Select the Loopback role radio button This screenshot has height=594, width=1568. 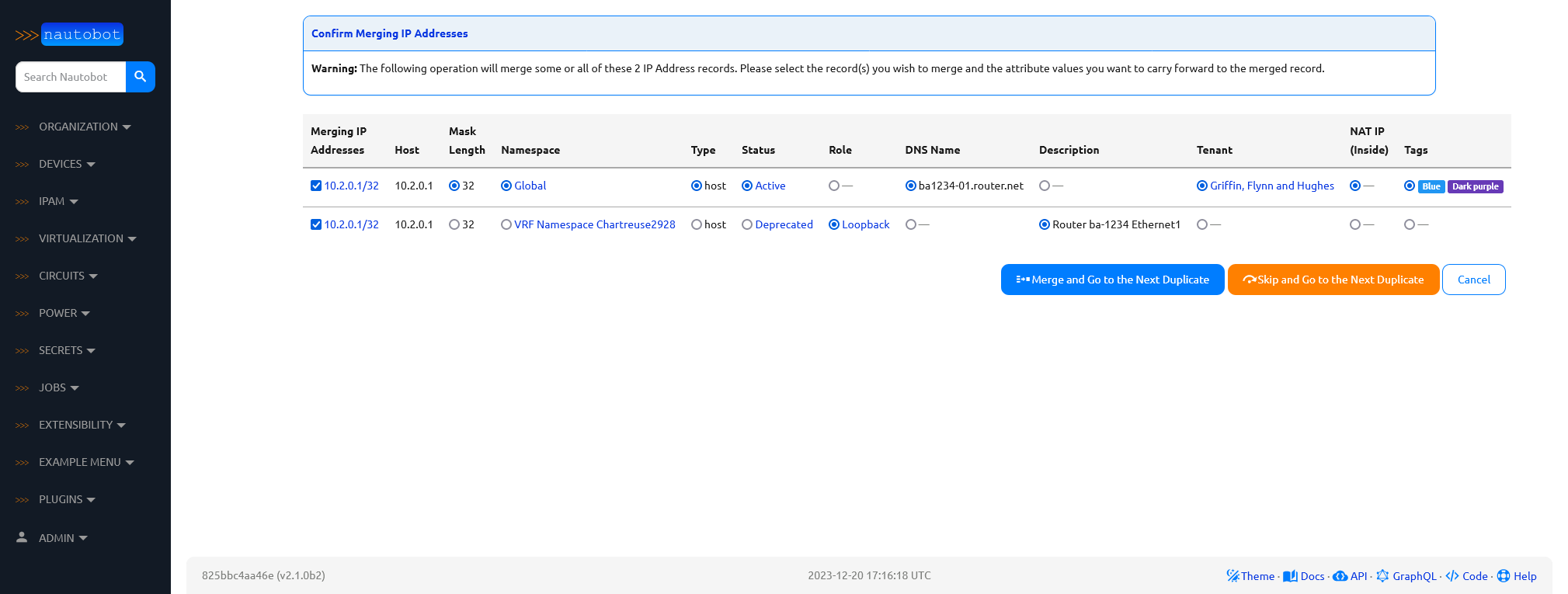834,224
